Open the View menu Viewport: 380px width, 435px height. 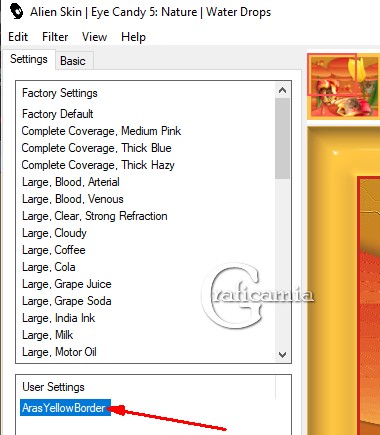(94, 37)
